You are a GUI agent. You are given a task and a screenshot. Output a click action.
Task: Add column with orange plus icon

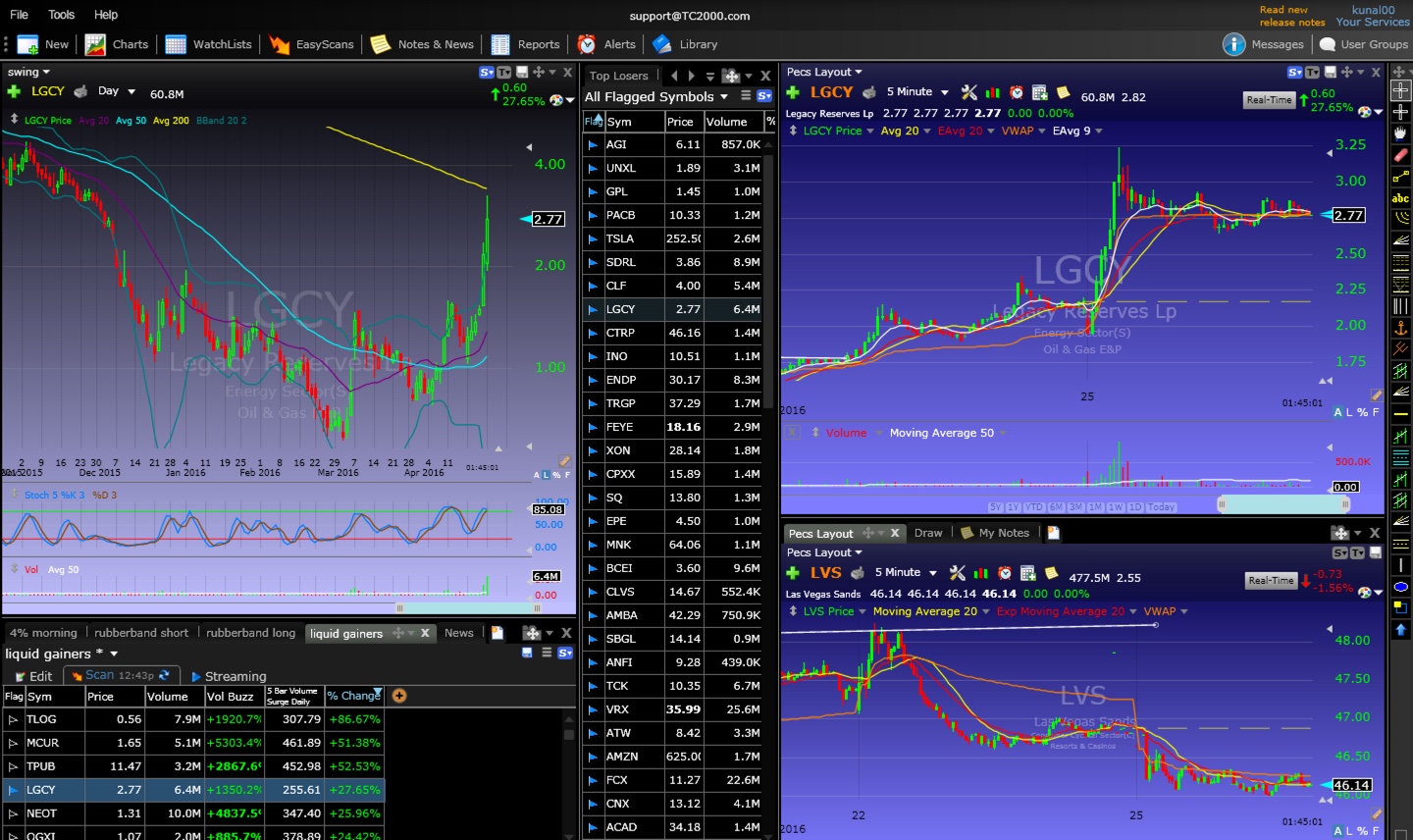[399, 696]
